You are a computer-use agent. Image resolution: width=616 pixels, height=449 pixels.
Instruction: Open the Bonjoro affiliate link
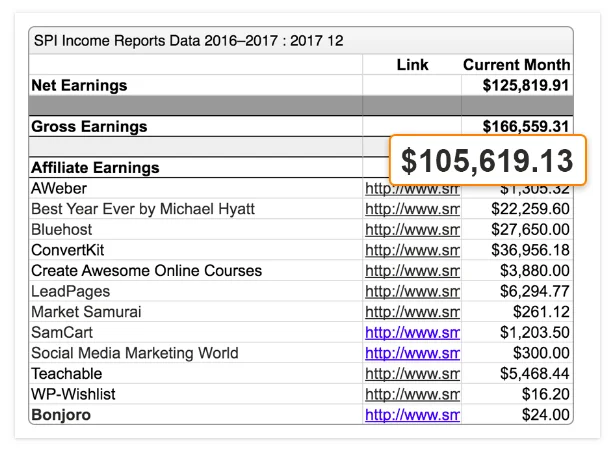point(412,415)
